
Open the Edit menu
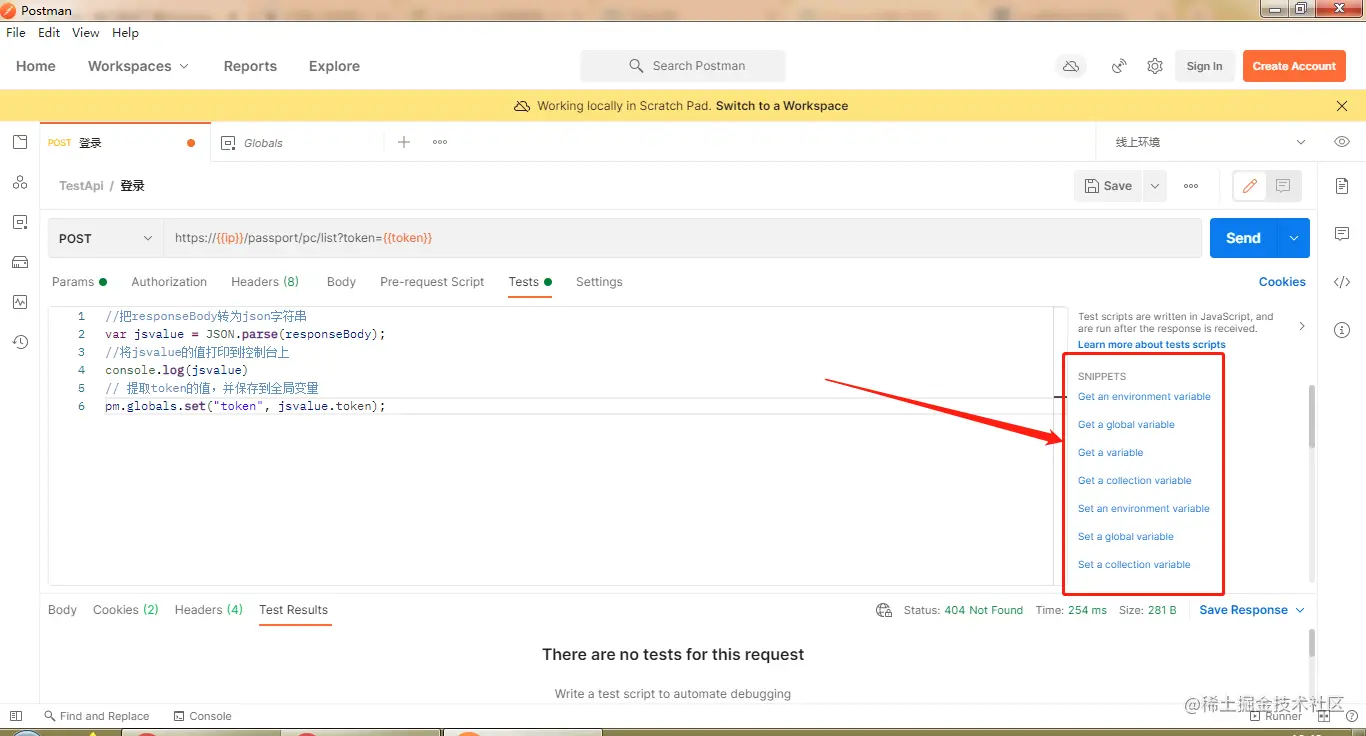point(49,33)
